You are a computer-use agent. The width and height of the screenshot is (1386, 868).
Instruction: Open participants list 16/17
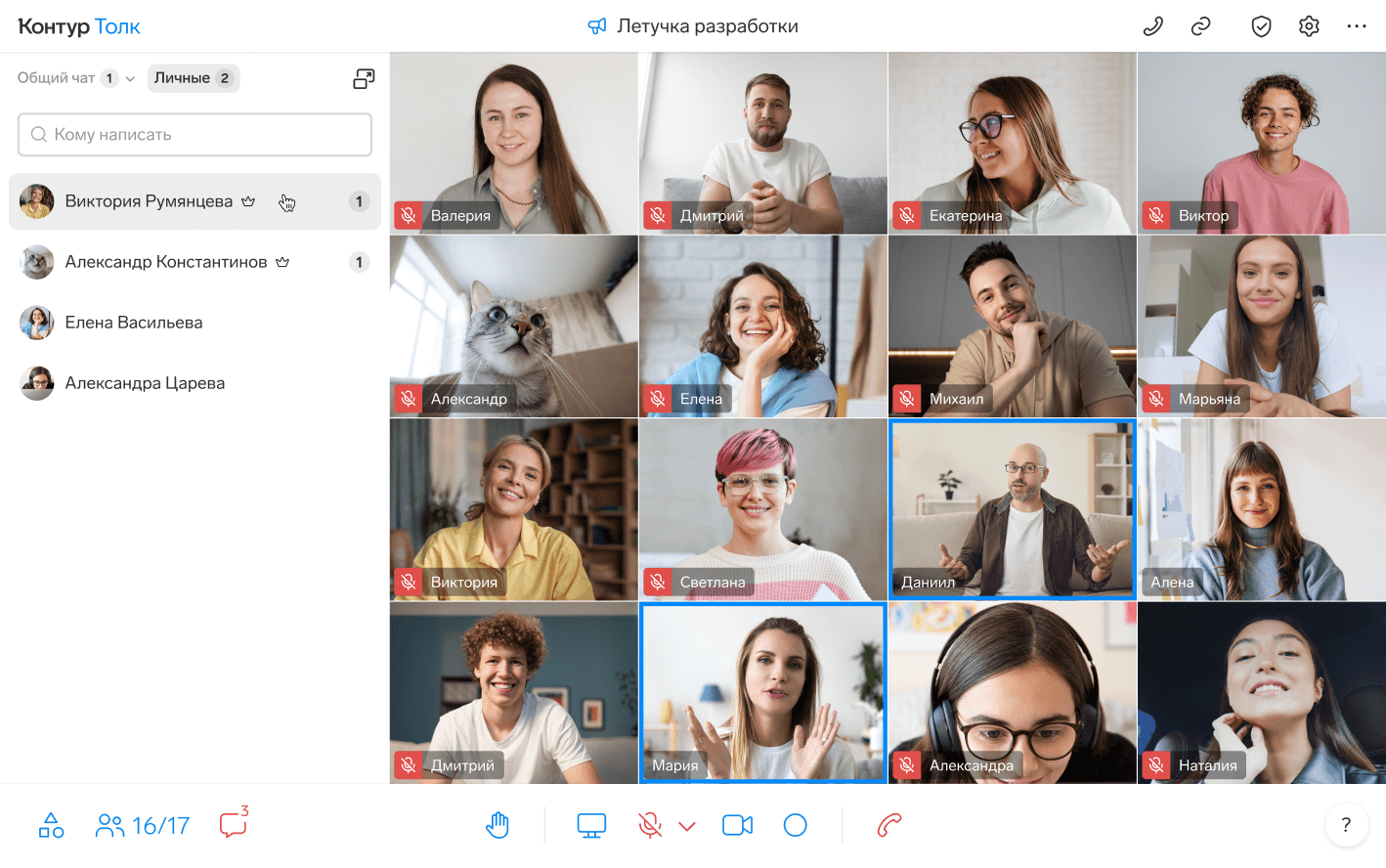click(x=143, y=826)
